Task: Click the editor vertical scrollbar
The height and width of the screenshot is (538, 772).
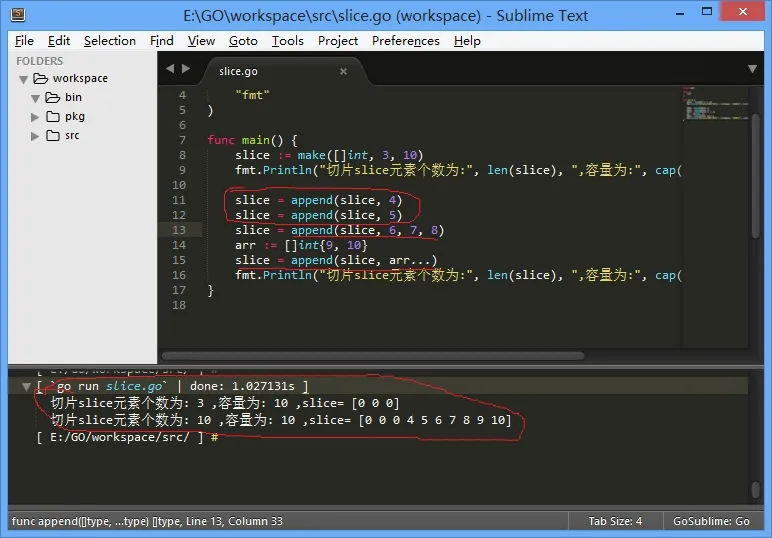Action: point(755,176)
